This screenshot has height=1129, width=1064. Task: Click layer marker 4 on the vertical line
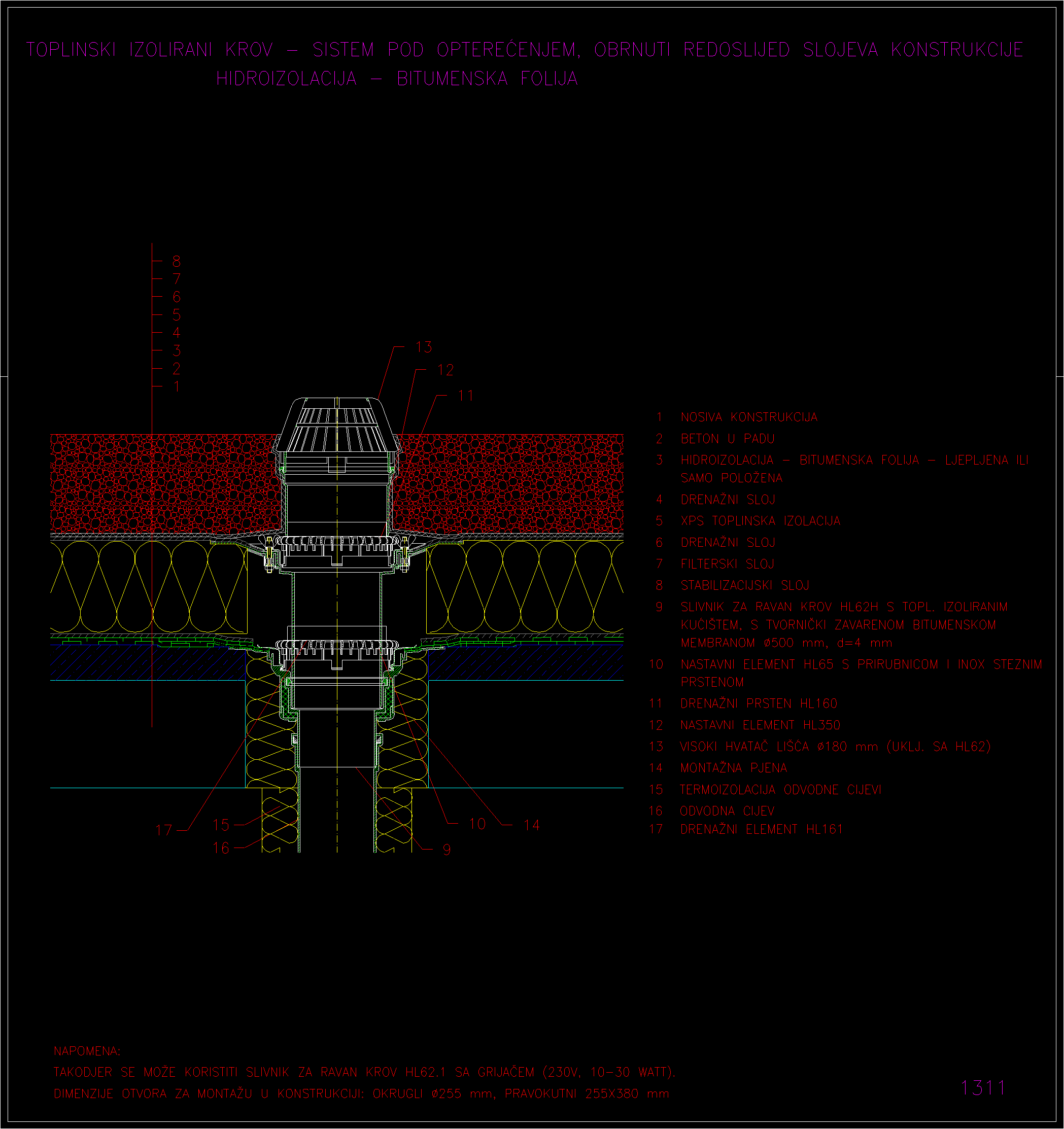[x=177, y=333]
